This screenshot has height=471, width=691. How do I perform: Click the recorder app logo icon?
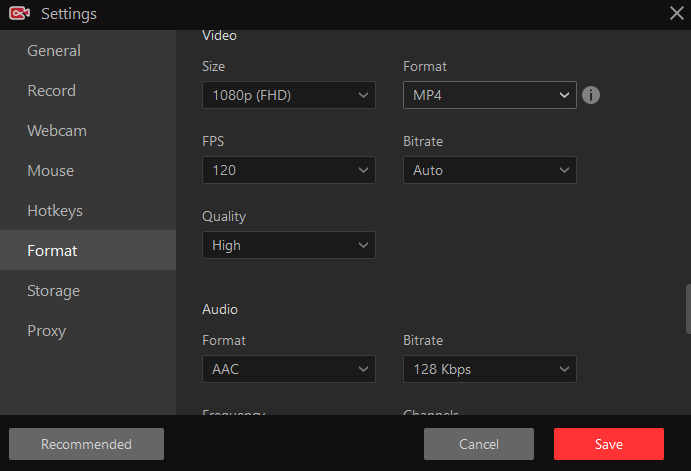18,13
